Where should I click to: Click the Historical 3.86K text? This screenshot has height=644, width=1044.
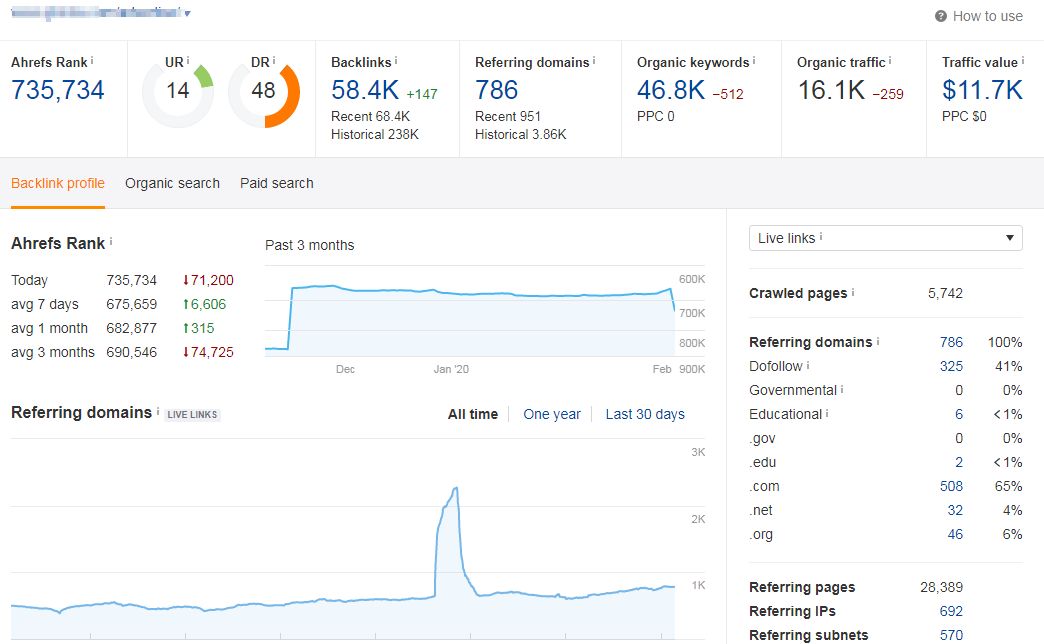(521, 135)
